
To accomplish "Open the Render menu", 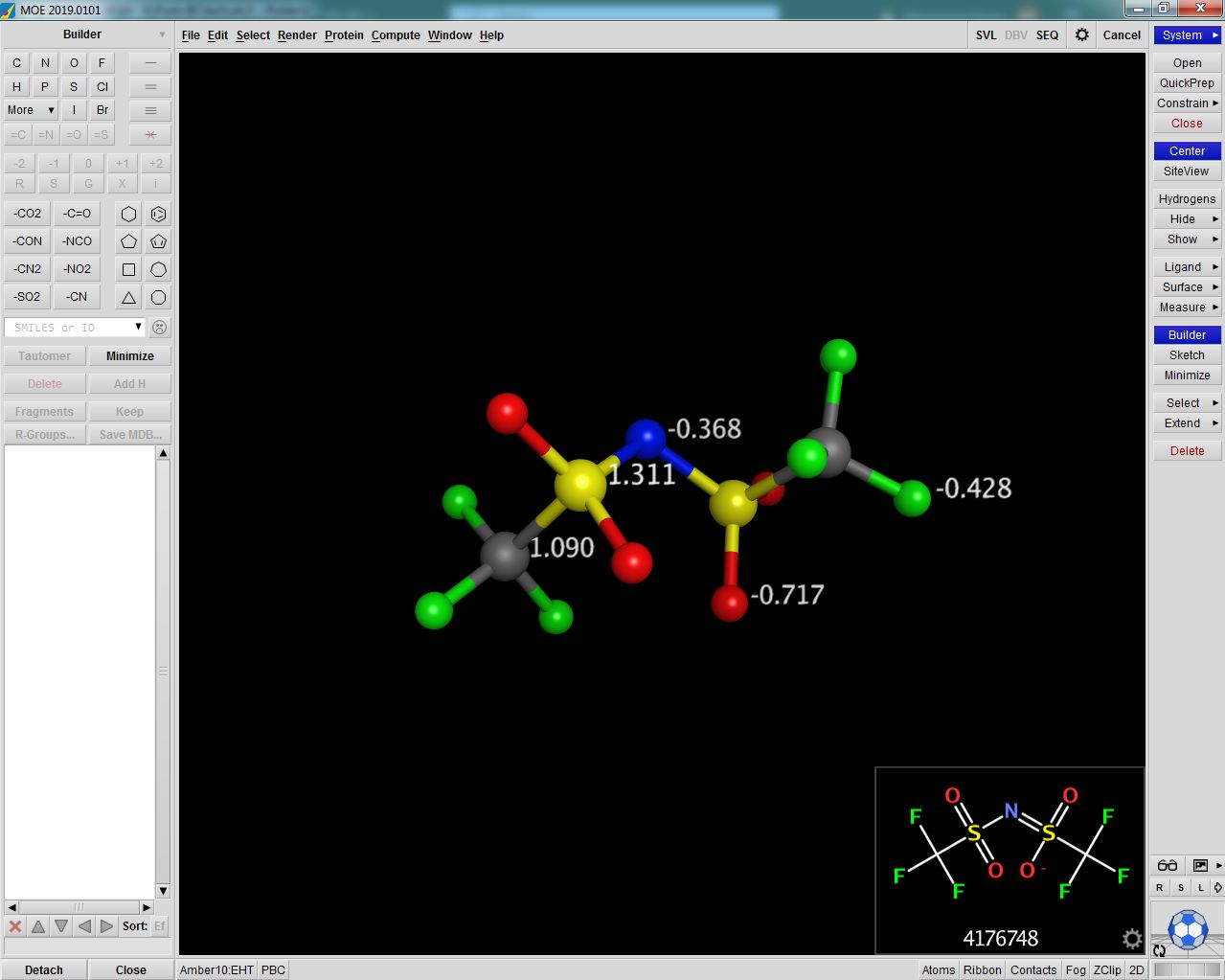I will 297,35.
